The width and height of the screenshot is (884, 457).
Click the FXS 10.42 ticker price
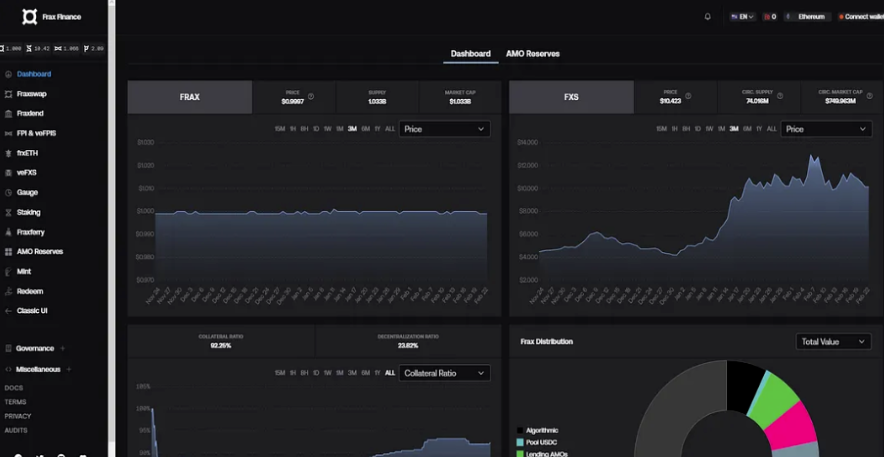pos(38,49)
